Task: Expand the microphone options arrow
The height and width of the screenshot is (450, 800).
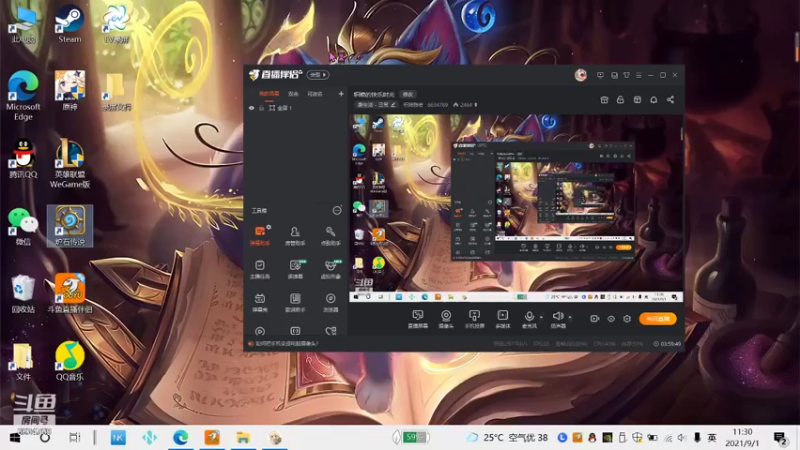Action: click(541, 317)
